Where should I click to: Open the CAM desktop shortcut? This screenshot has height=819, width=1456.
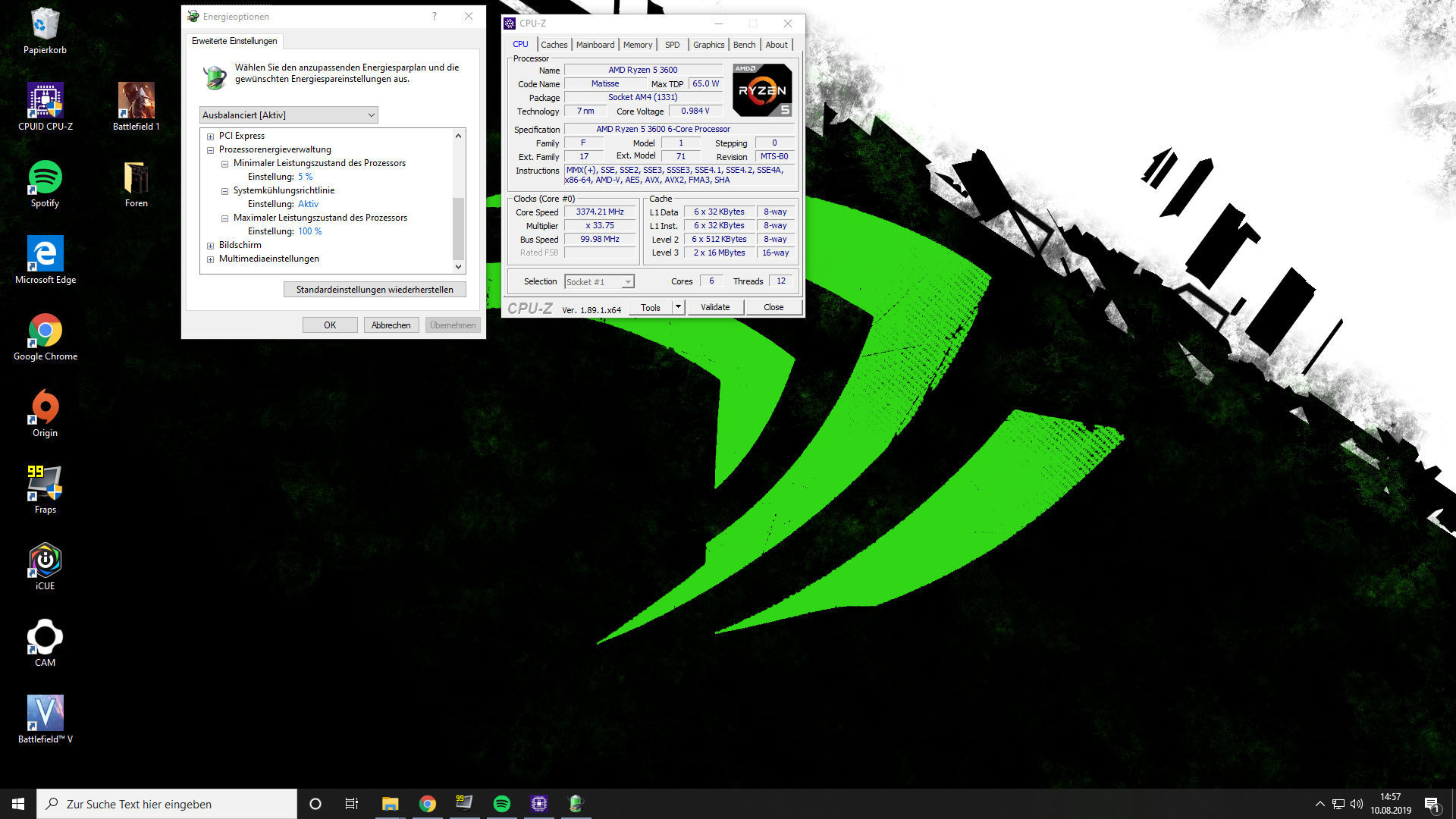coord(45,643)
